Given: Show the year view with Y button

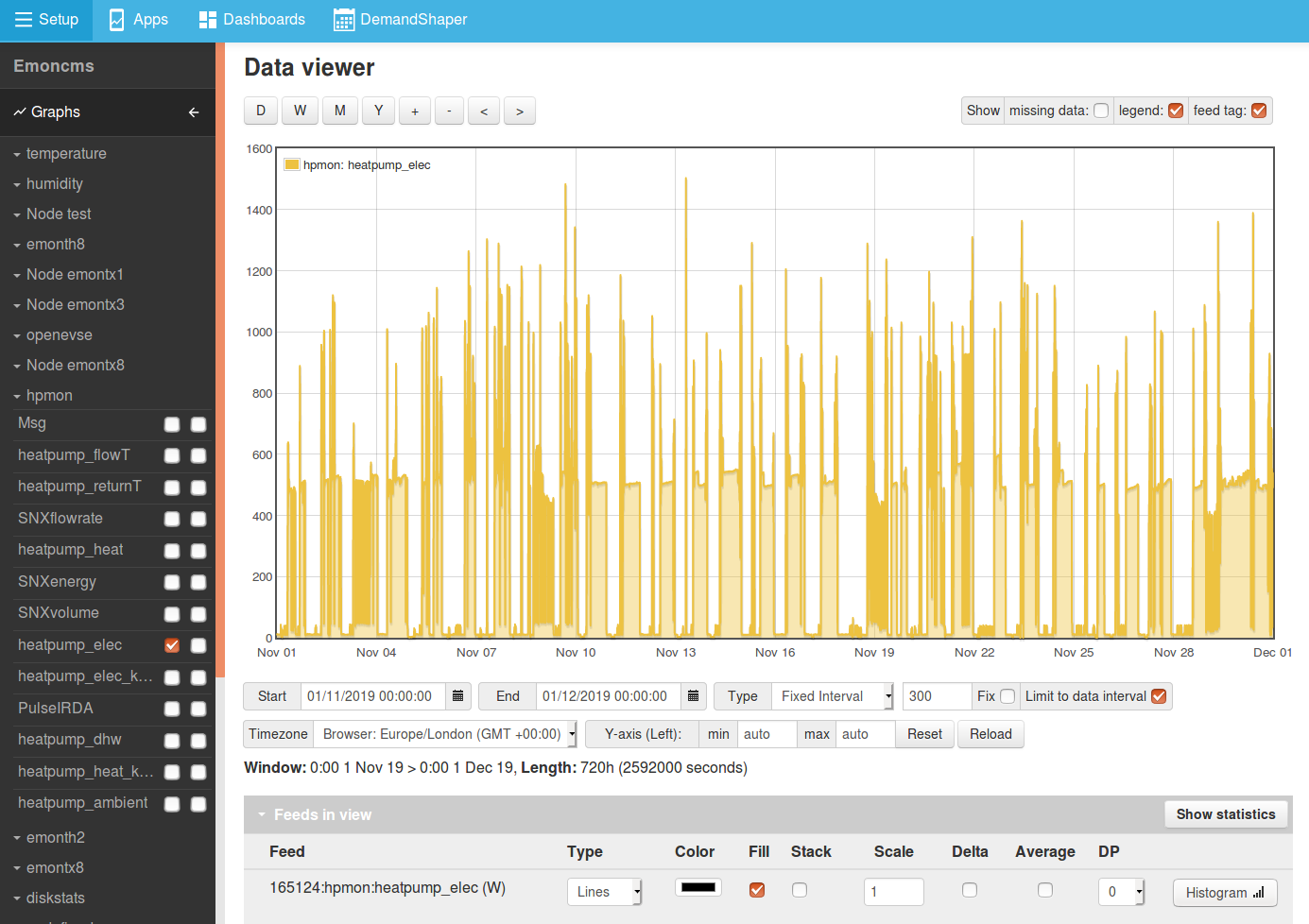Looking at the screenshot, I should 378,111.
